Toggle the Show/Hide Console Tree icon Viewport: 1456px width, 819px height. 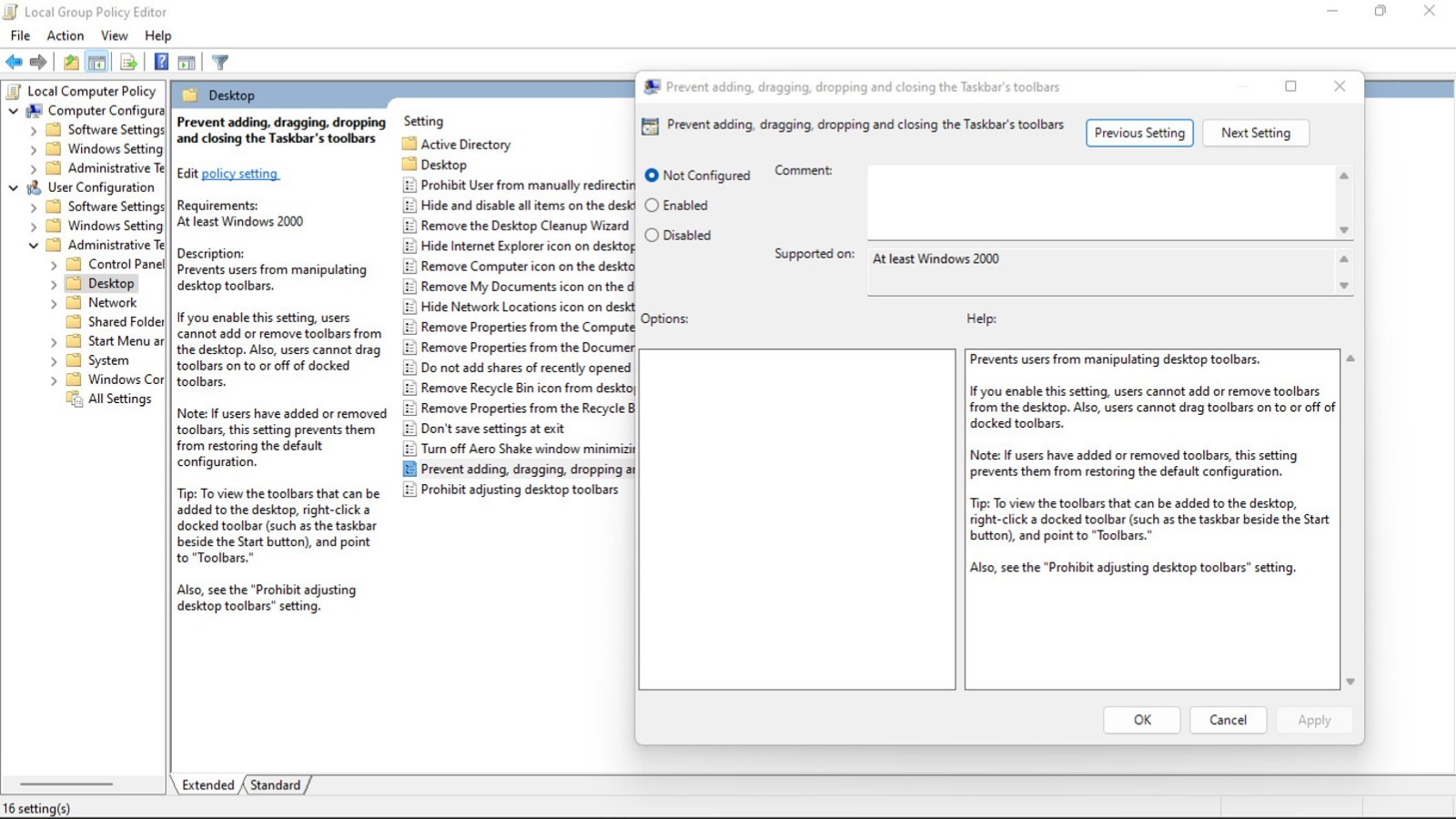[96, 62]
